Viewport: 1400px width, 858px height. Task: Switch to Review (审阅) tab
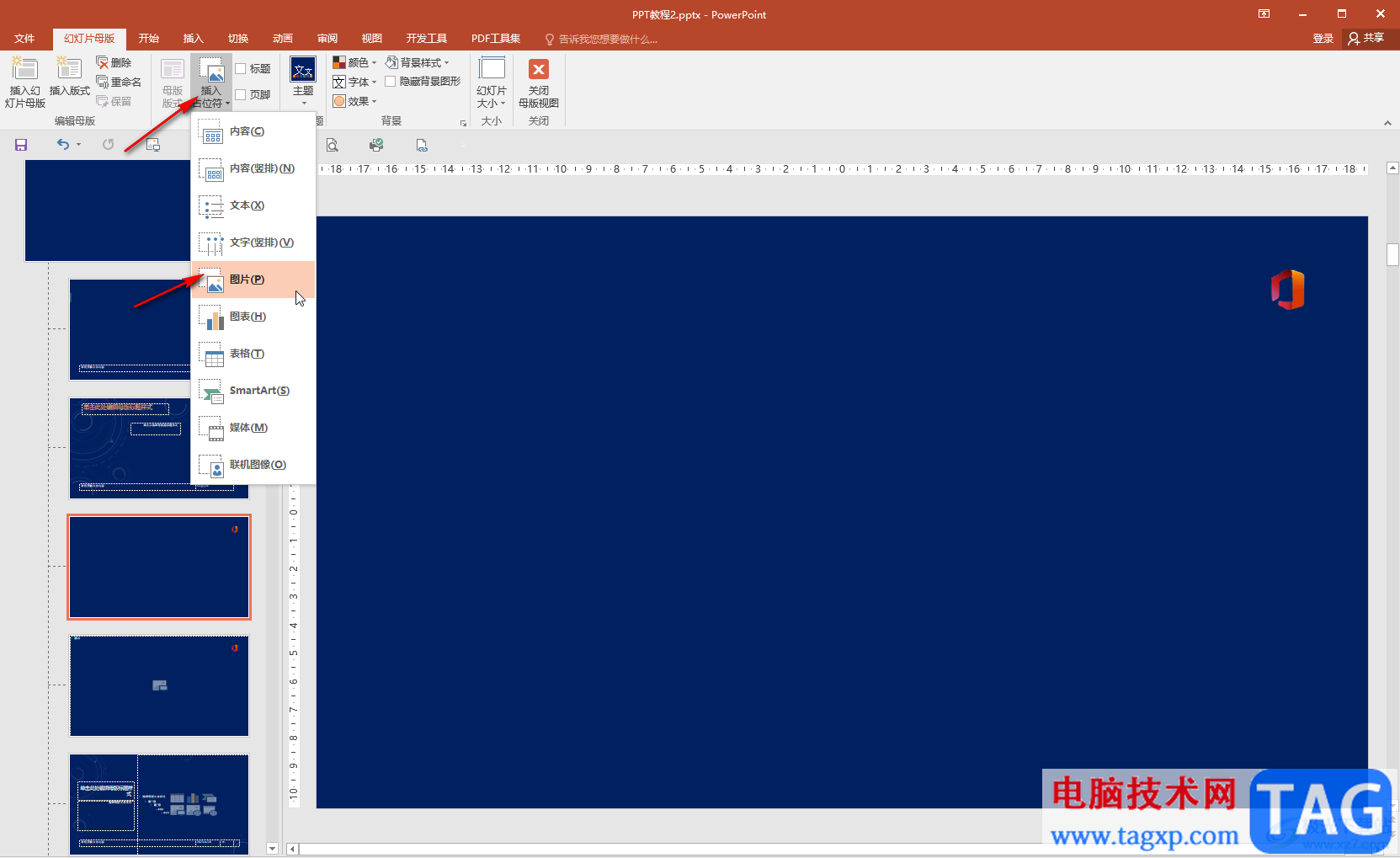327,39
